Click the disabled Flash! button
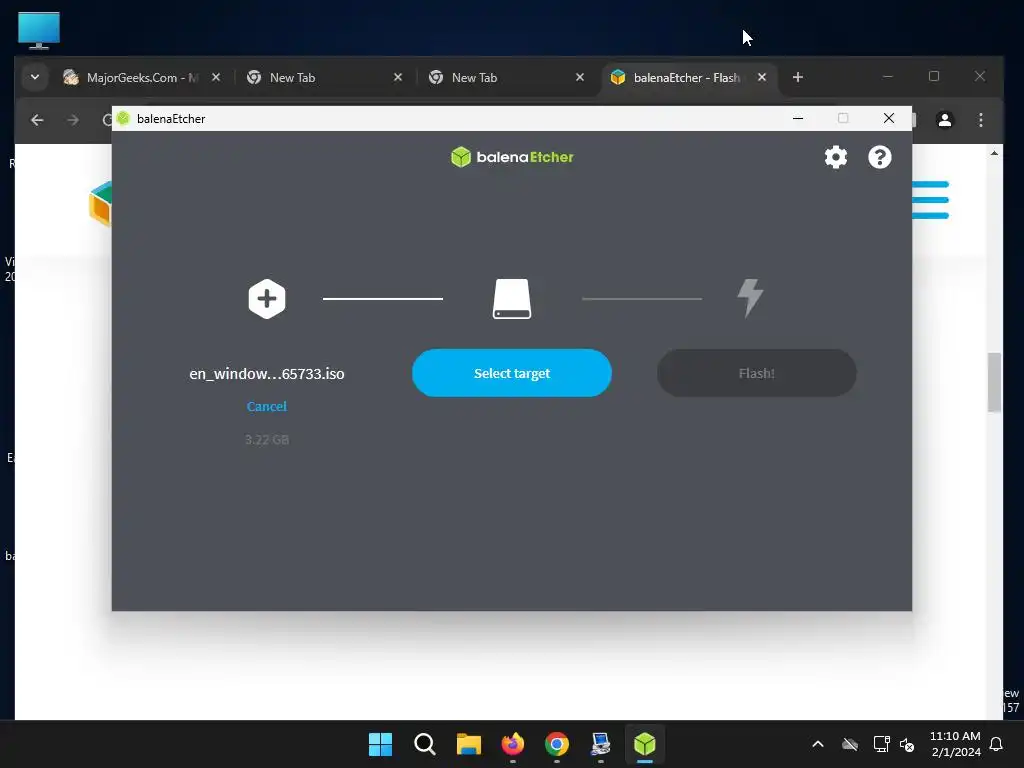This screenshot has width=1024, height=768. [756, 373]
